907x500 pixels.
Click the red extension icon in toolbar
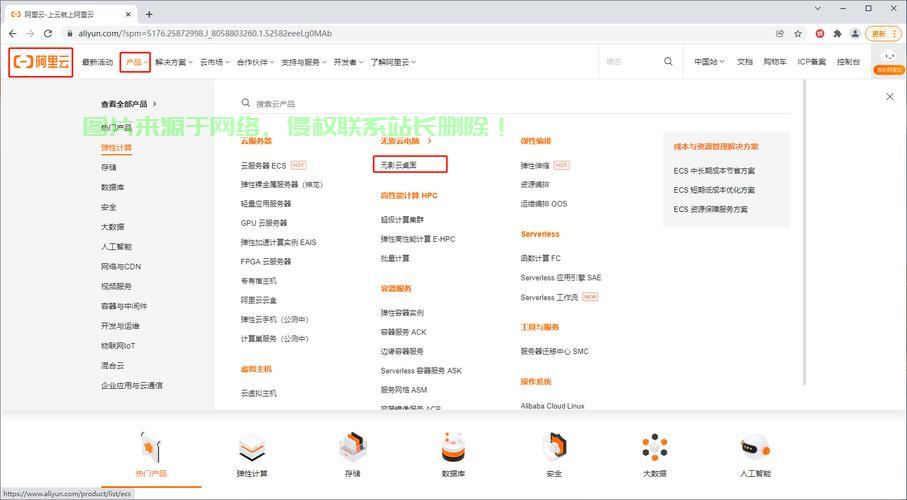coord(820,34)
